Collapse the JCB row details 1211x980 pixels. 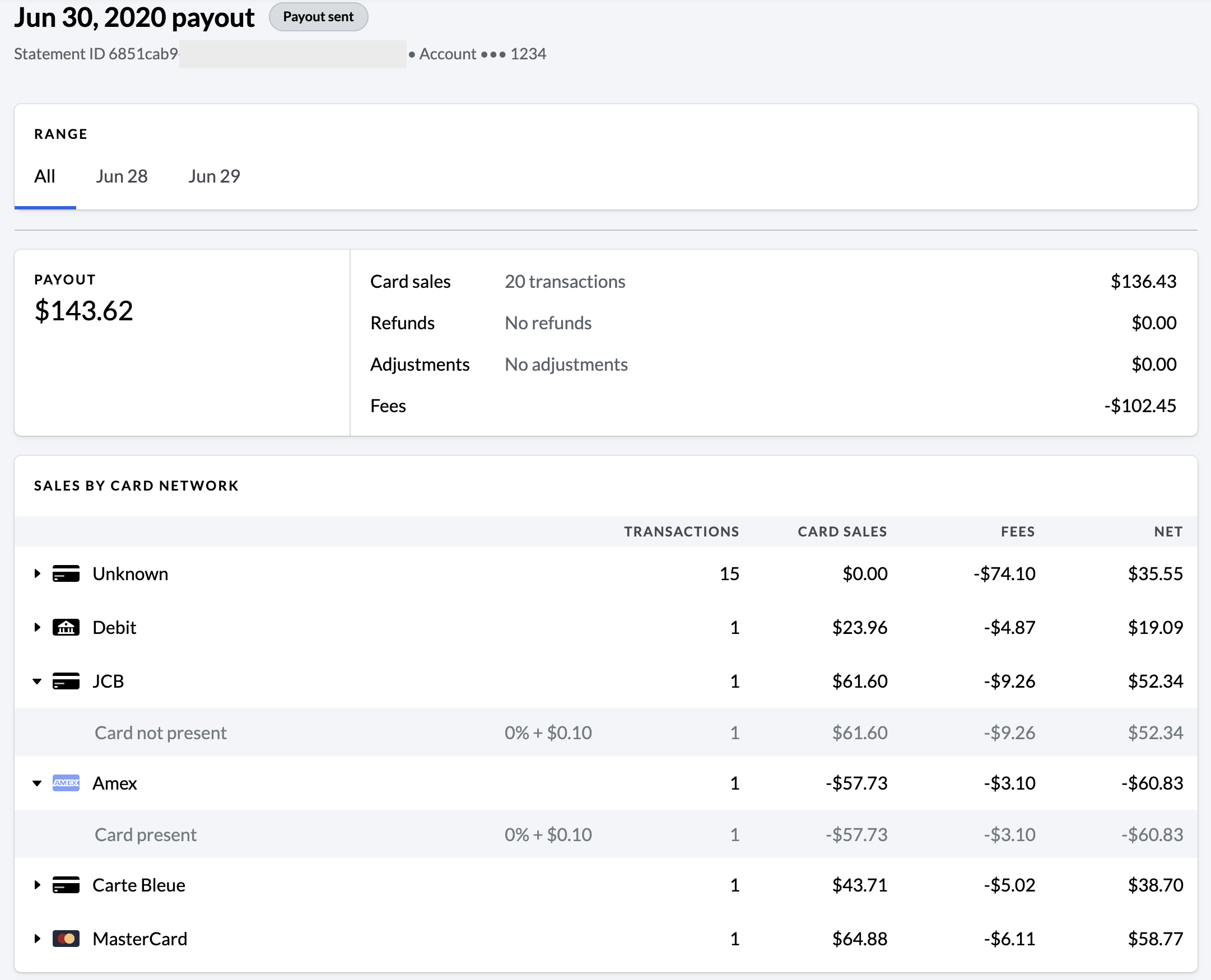point(38,682)
